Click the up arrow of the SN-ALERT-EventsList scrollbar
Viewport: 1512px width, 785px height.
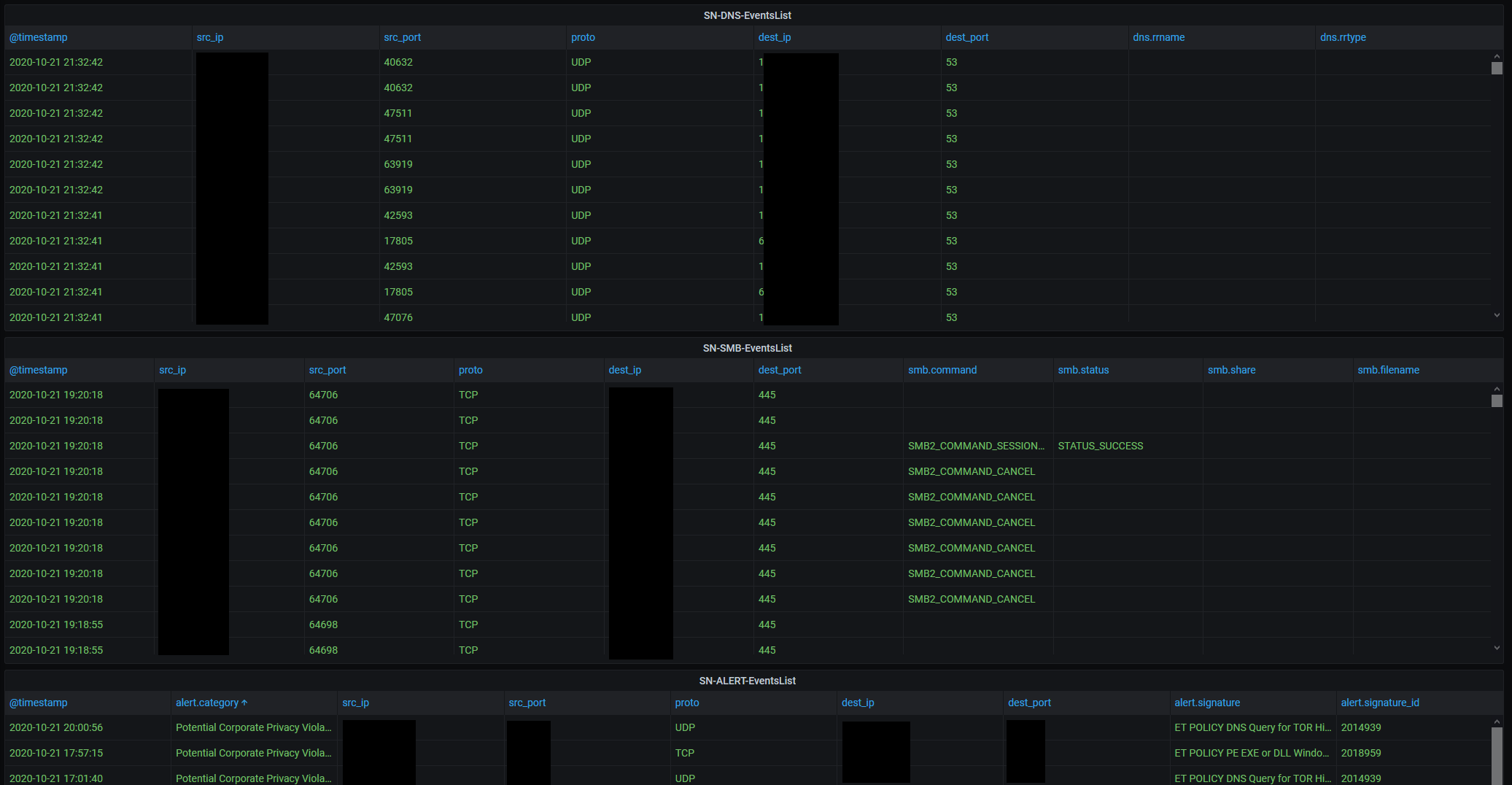tap(1497, 722)
